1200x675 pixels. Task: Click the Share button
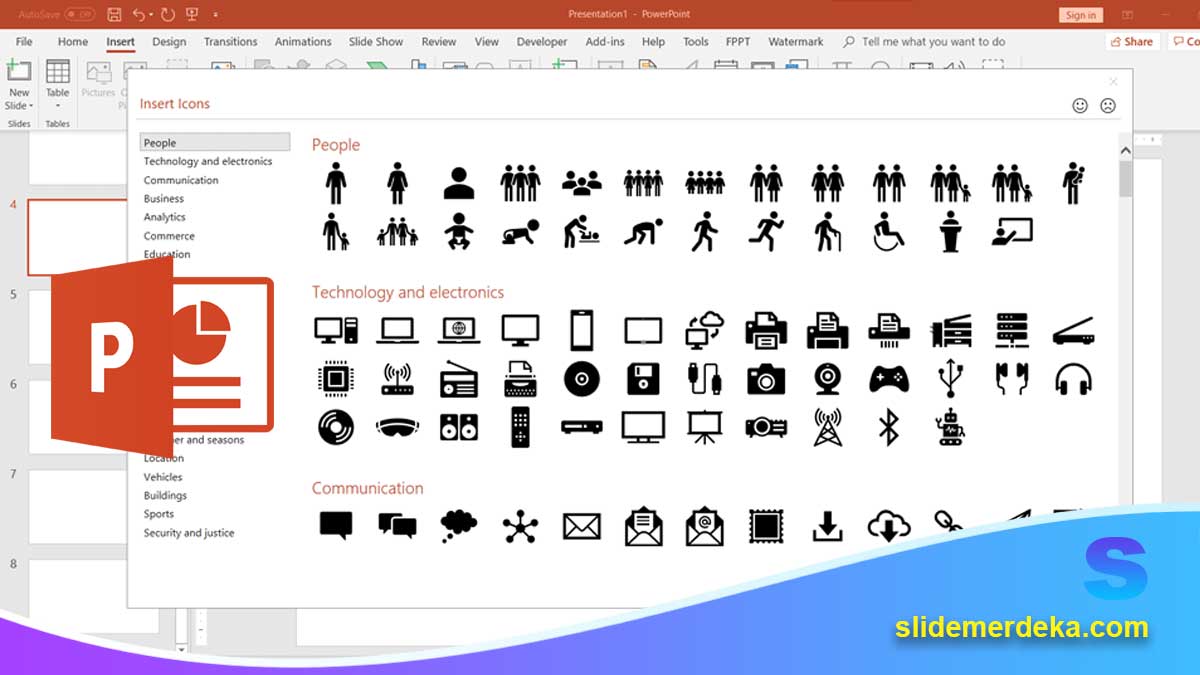pyautogui.click(x=1132, y=42)
